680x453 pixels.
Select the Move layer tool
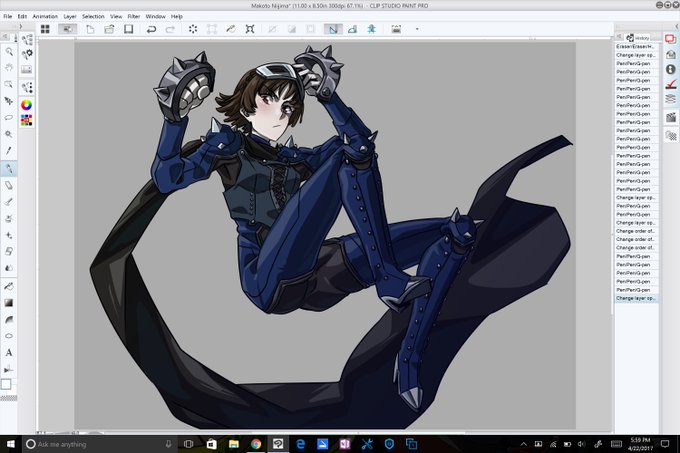[x=9, y=101]
